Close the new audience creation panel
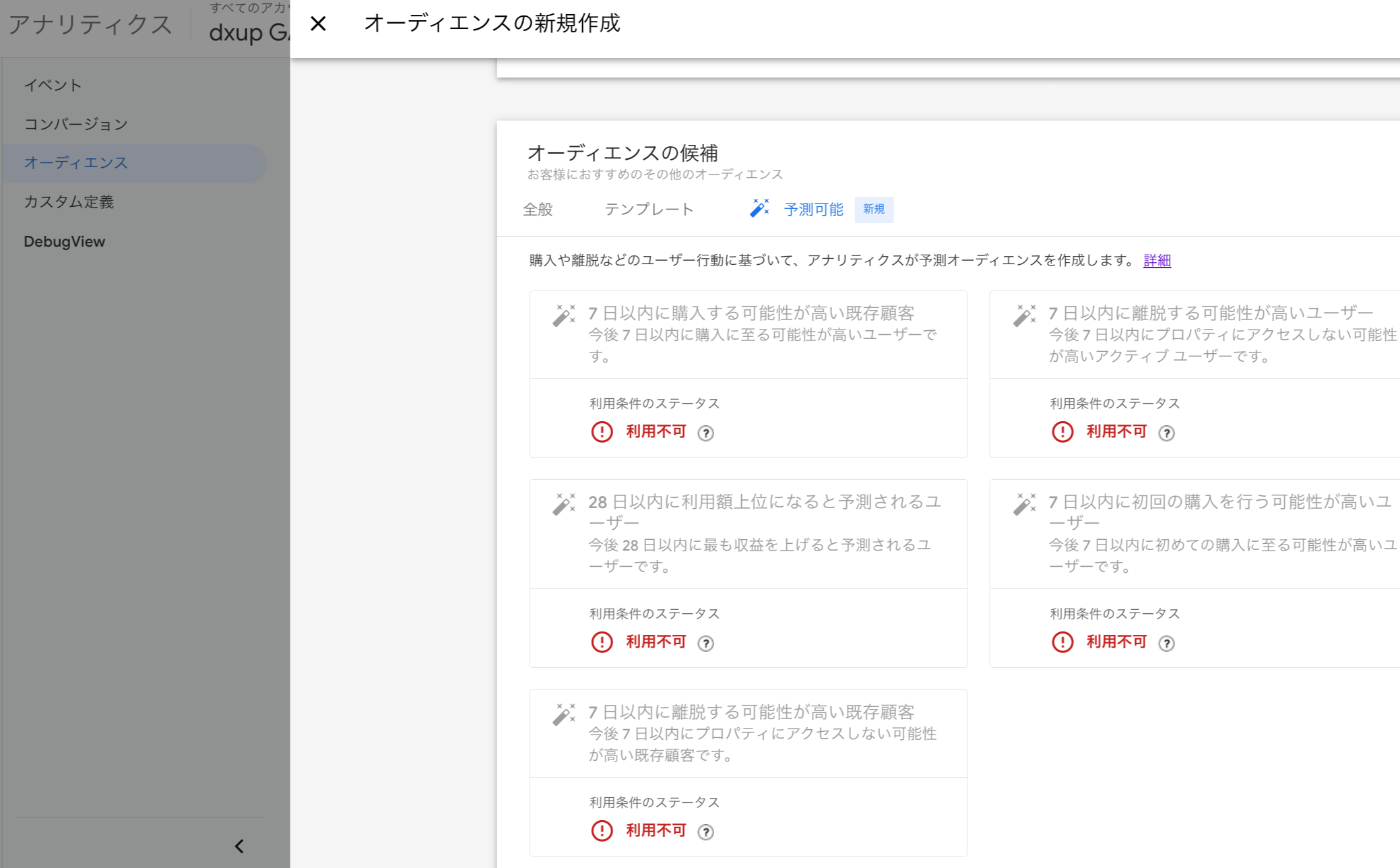 pyautogui.click(x=318, y=24)
